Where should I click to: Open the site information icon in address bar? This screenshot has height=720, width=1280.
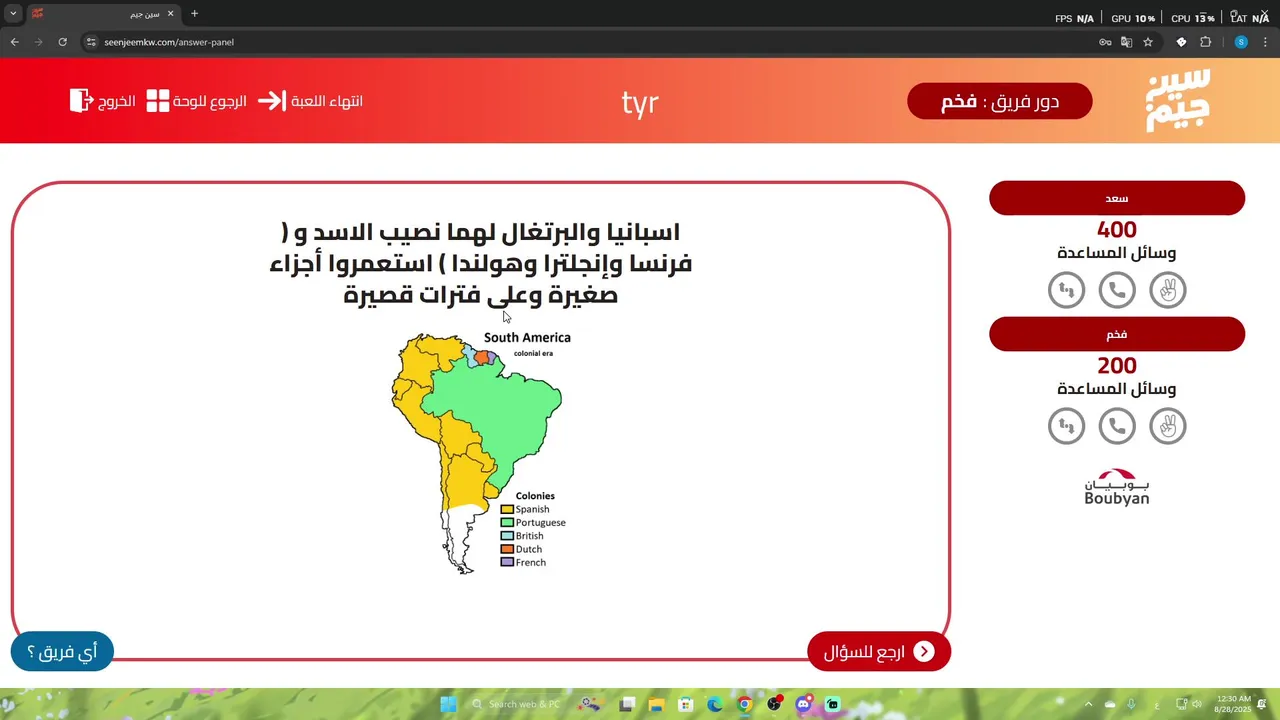click(x=91, y=42)
